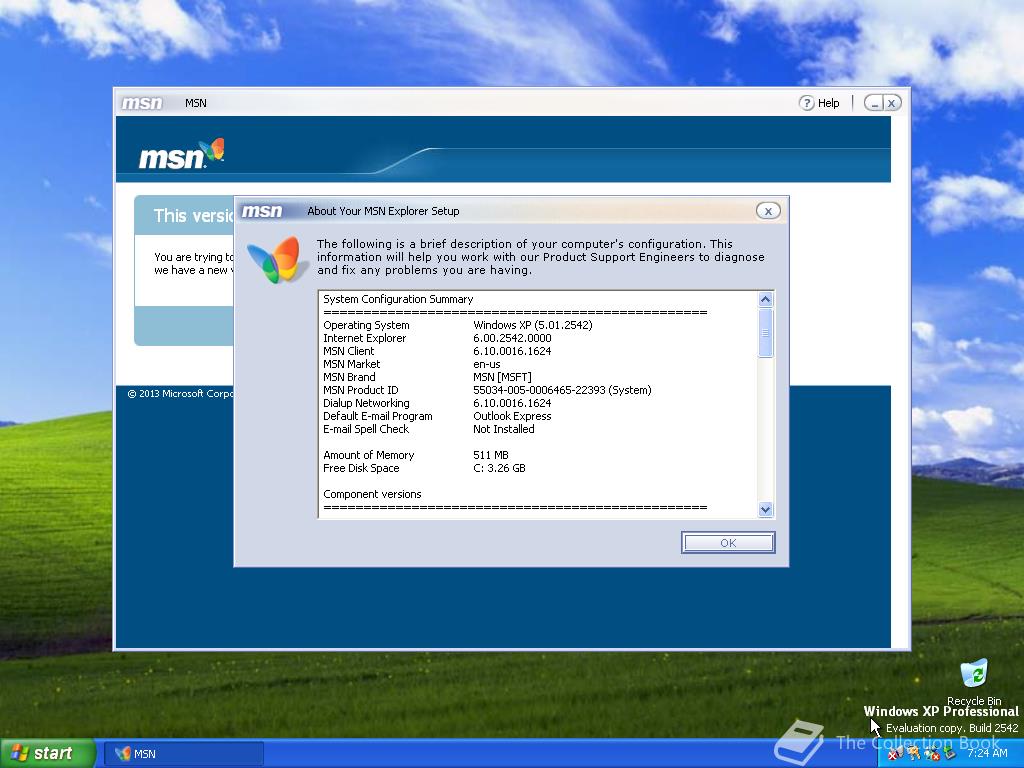Click the 'en-us' market value

click(x=487, y=364)
